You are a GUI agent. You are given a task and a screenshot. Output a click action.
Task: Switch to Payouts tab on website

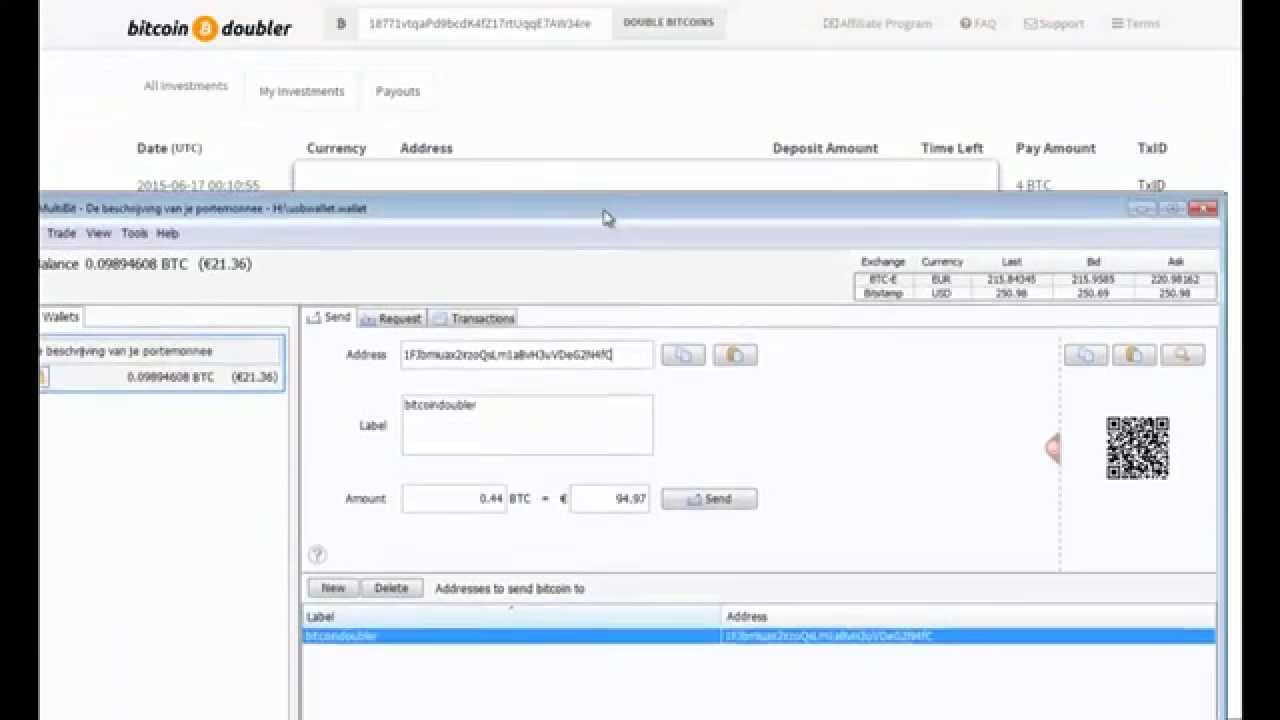tap(398, 91)
